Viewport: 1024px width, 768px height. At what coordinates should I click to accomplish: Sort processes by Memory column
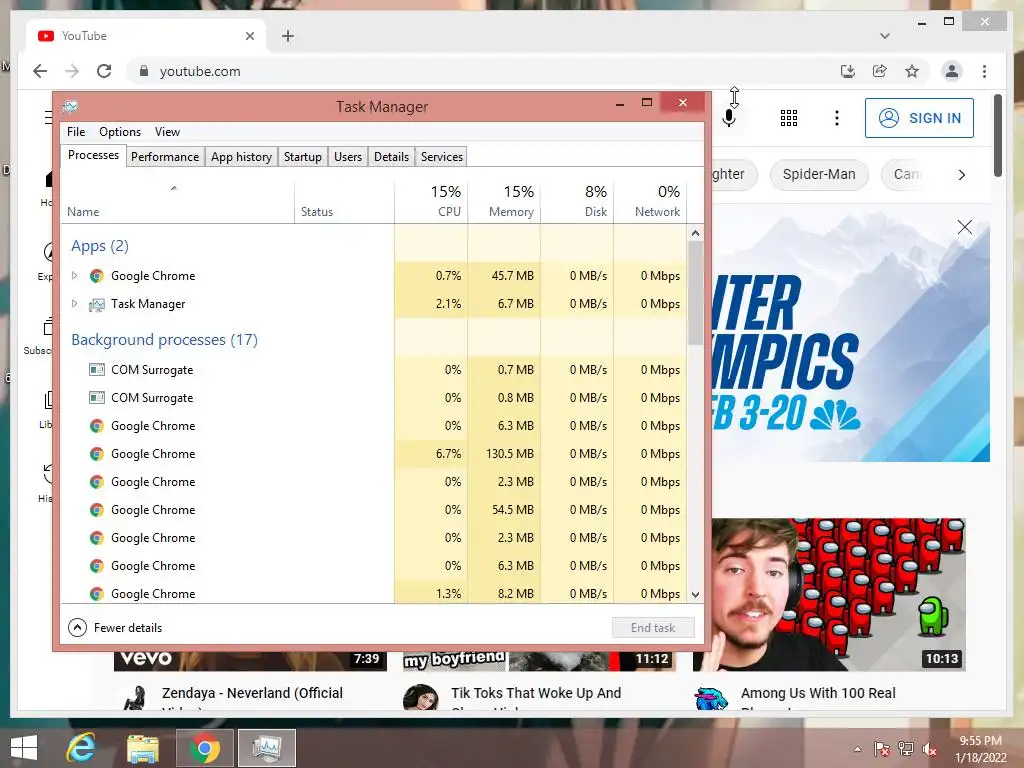click(x=504, y=200)
